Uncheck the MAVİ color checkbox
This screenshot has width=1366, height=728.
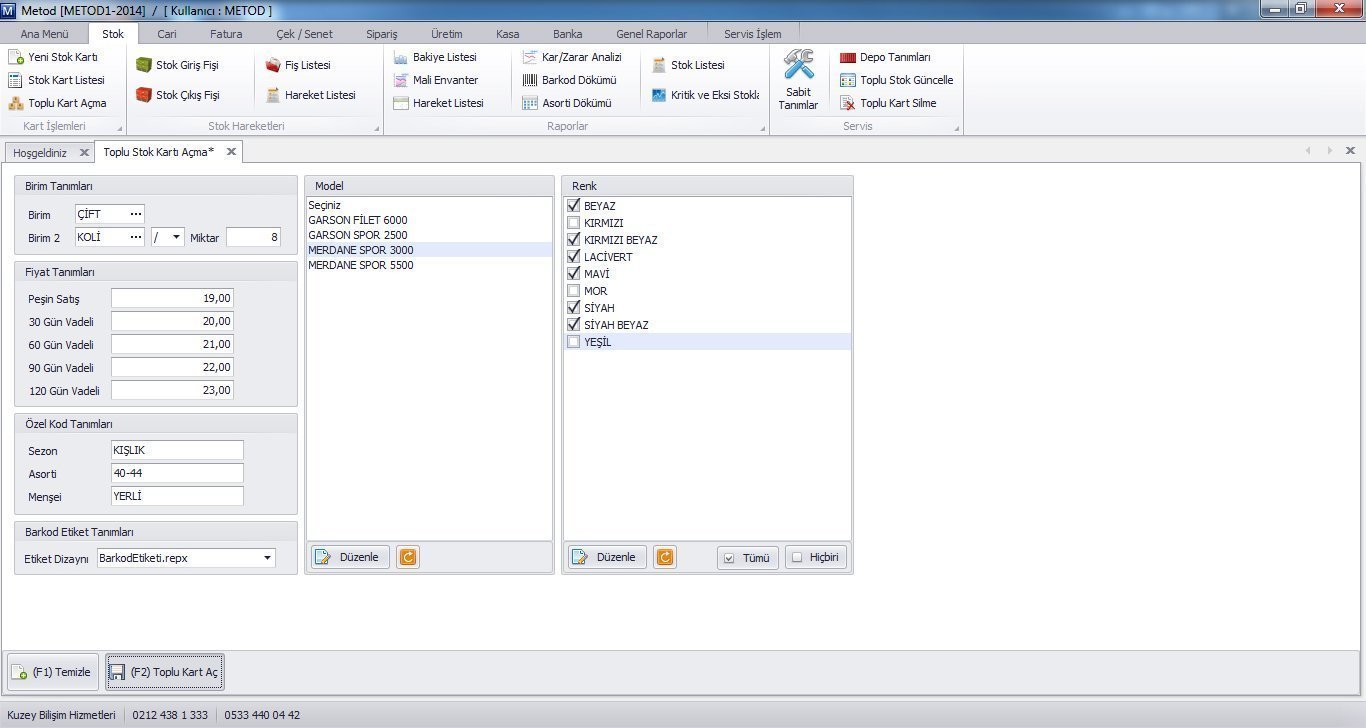coord(573,274)
